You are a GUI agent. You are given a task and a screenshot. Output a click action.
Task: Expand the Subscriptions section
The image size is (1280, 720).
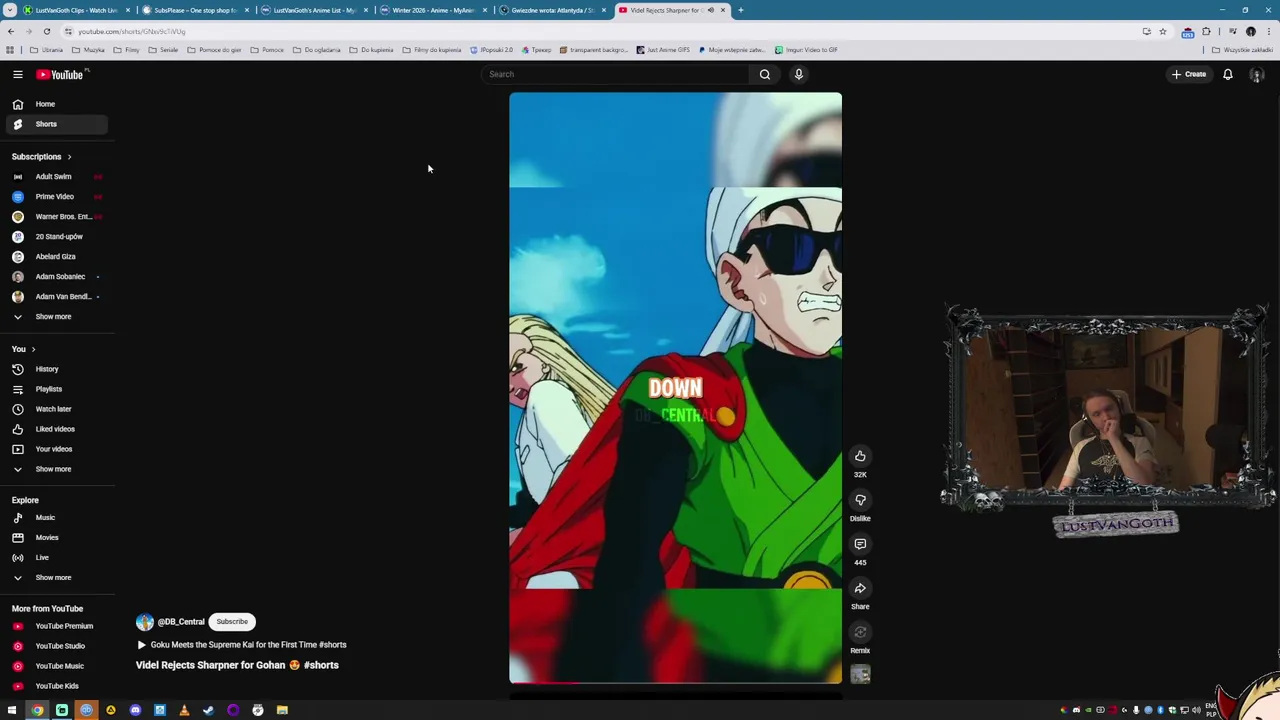pyautogui.click(x=42, y=157)
